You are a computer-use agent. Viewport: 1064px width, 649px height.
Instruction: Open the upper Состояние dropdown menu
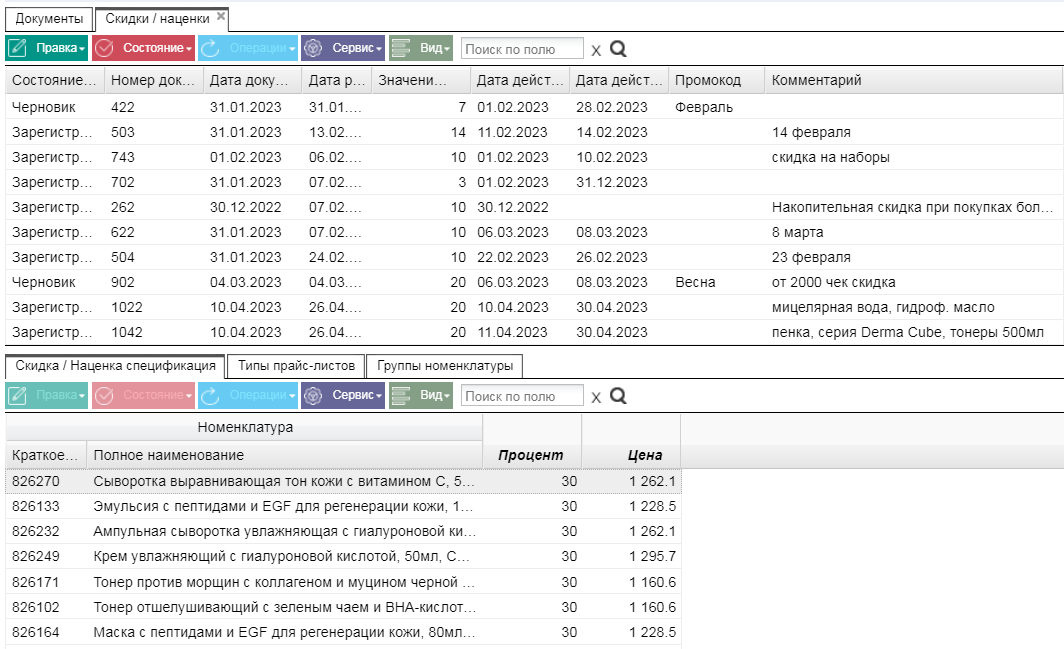143,48
